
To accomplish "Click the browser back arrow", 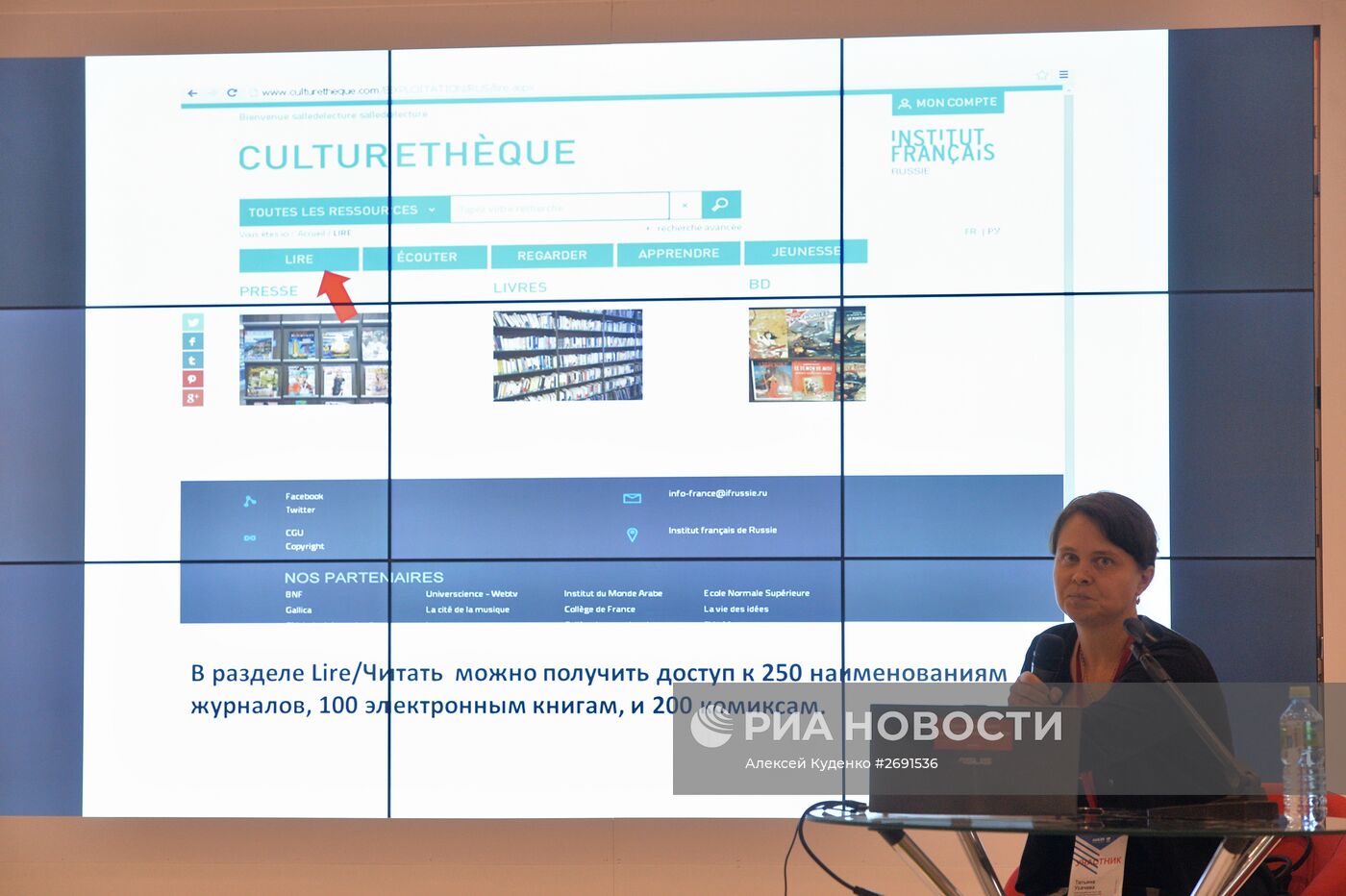I will [192, 93].
